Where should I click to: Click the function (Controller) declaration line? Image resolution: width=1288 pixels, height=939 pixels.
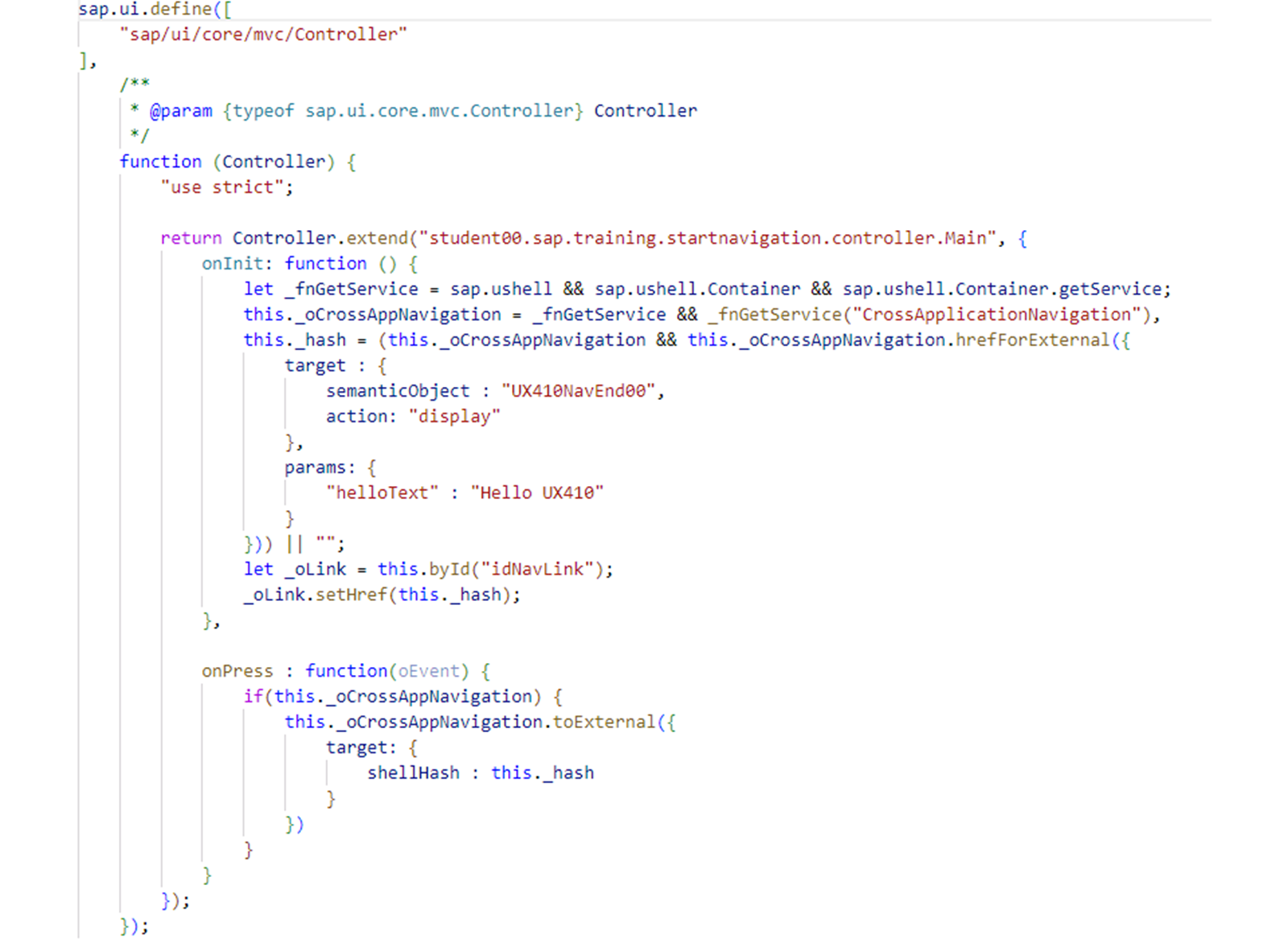point(238,162)
